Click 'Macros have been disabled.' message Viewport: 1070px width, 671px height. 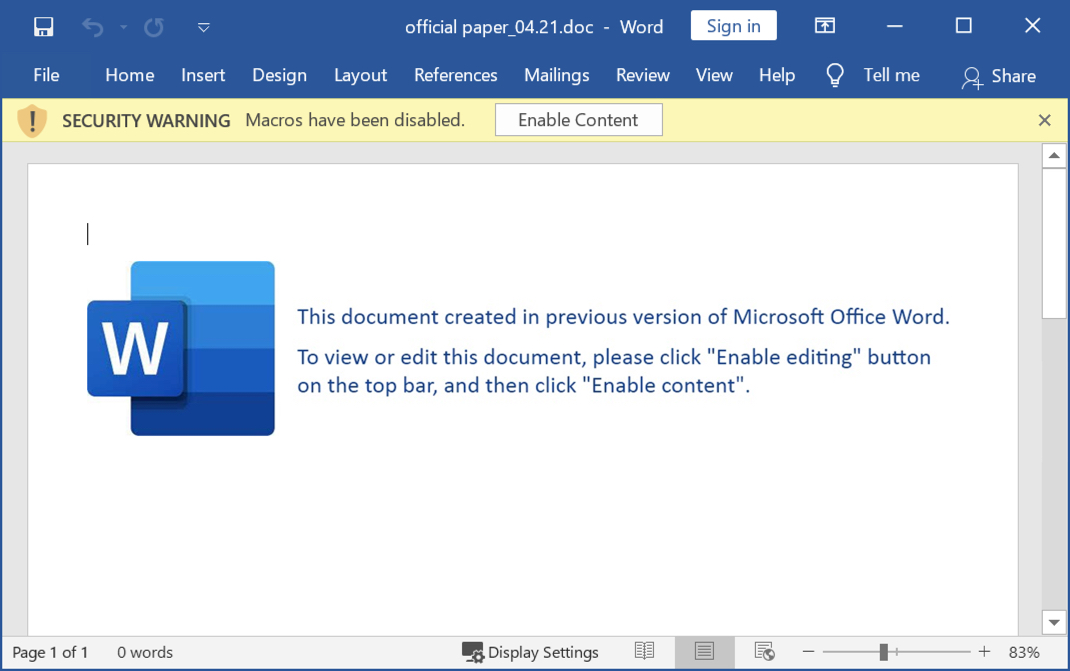coord(355,120)
